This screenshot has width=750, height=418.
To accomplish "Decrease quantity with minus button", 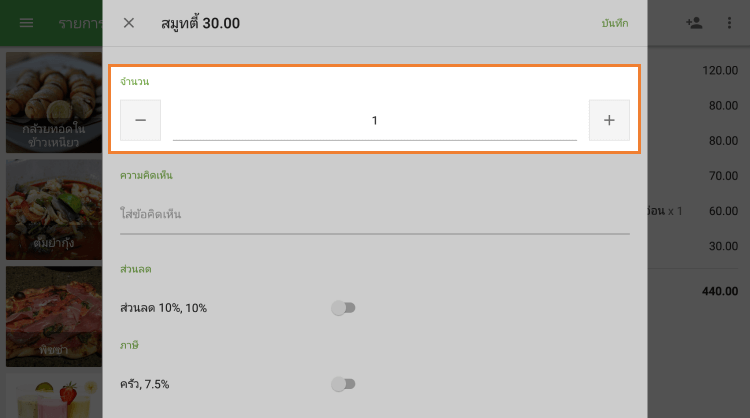I will point(140,120).
